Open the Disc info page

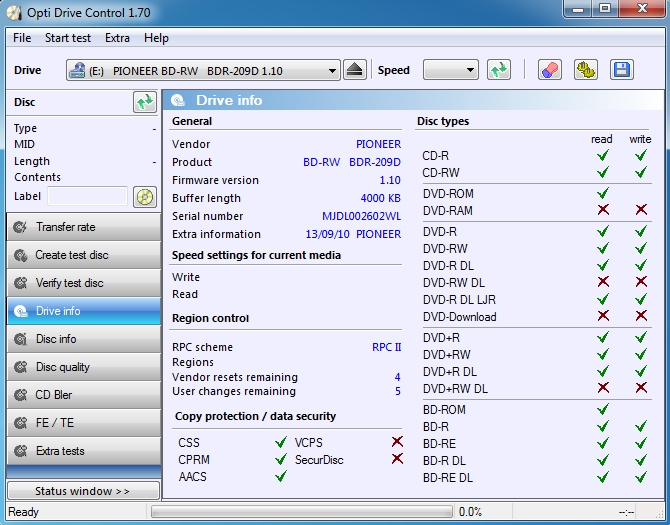point(84,339)
